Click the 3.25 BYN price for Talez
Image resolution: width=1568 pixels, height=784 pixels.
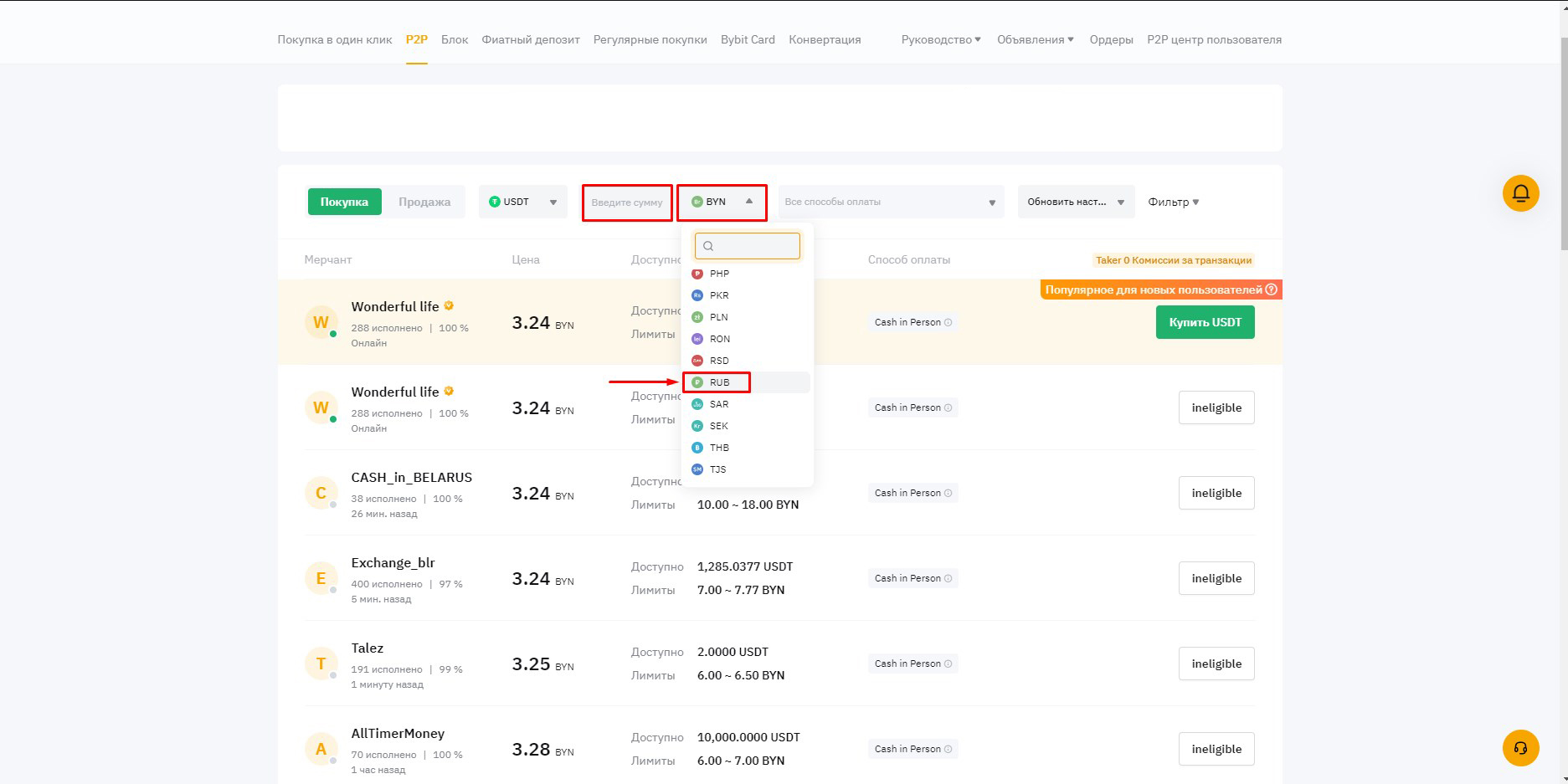(x=542, y=664)
